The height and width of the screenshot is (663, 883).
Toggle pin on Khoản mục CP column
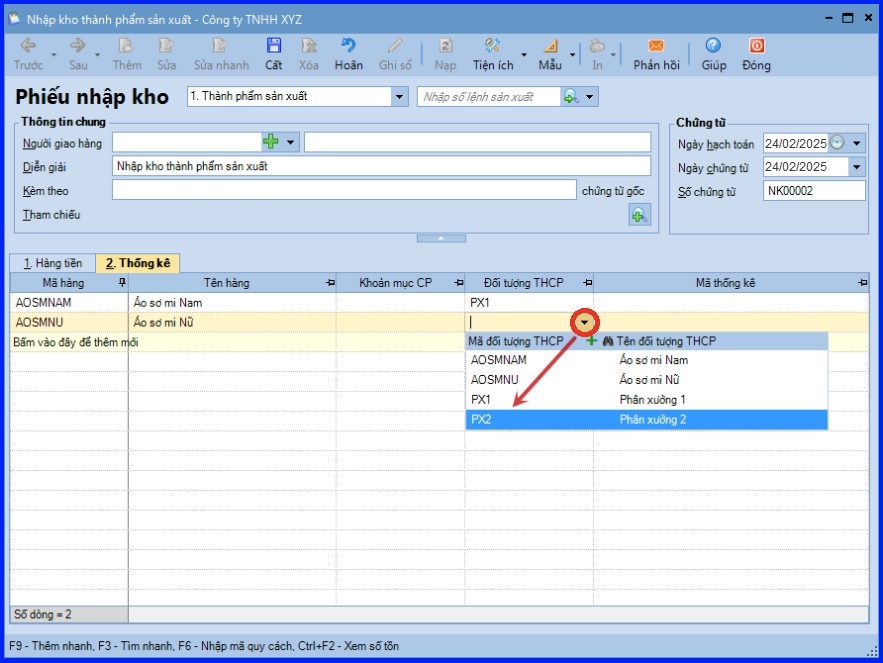click(458, 283)
